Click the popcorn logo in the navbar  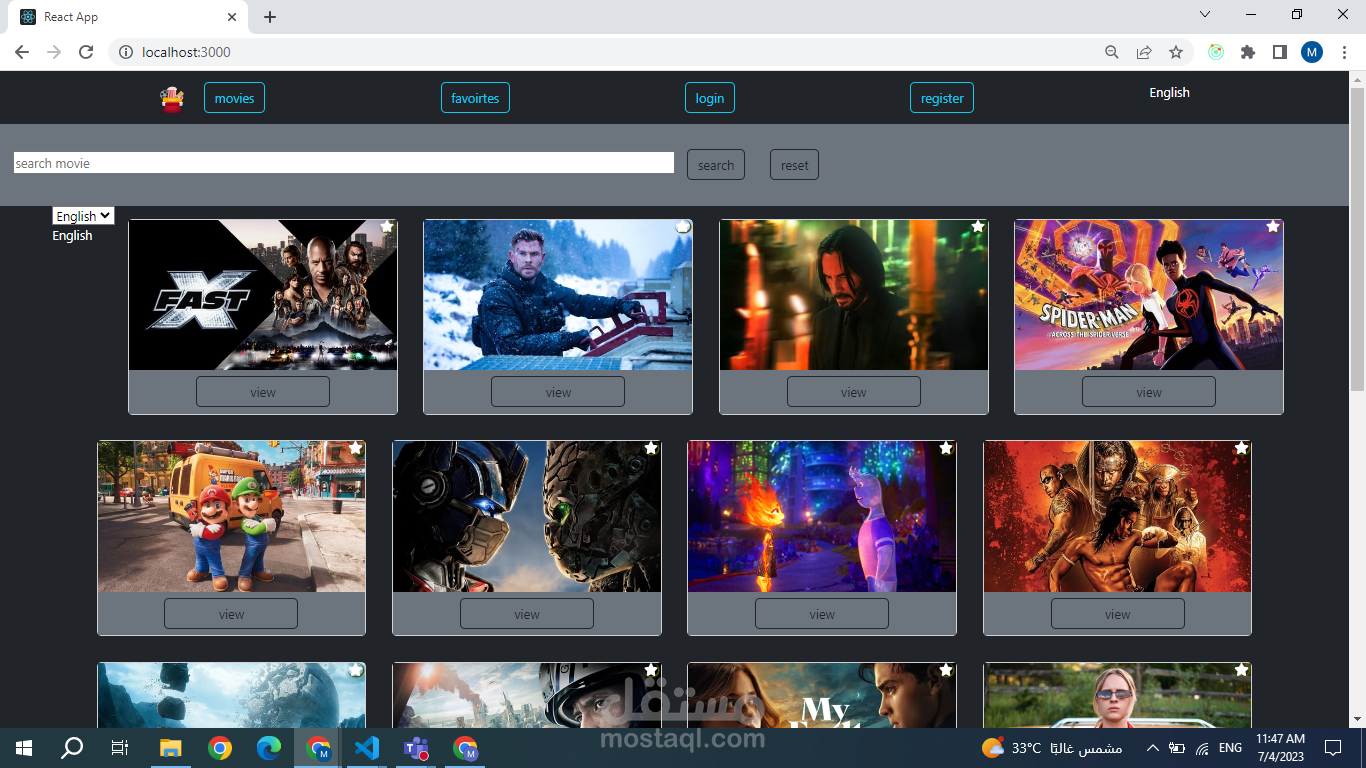point(172,99)
